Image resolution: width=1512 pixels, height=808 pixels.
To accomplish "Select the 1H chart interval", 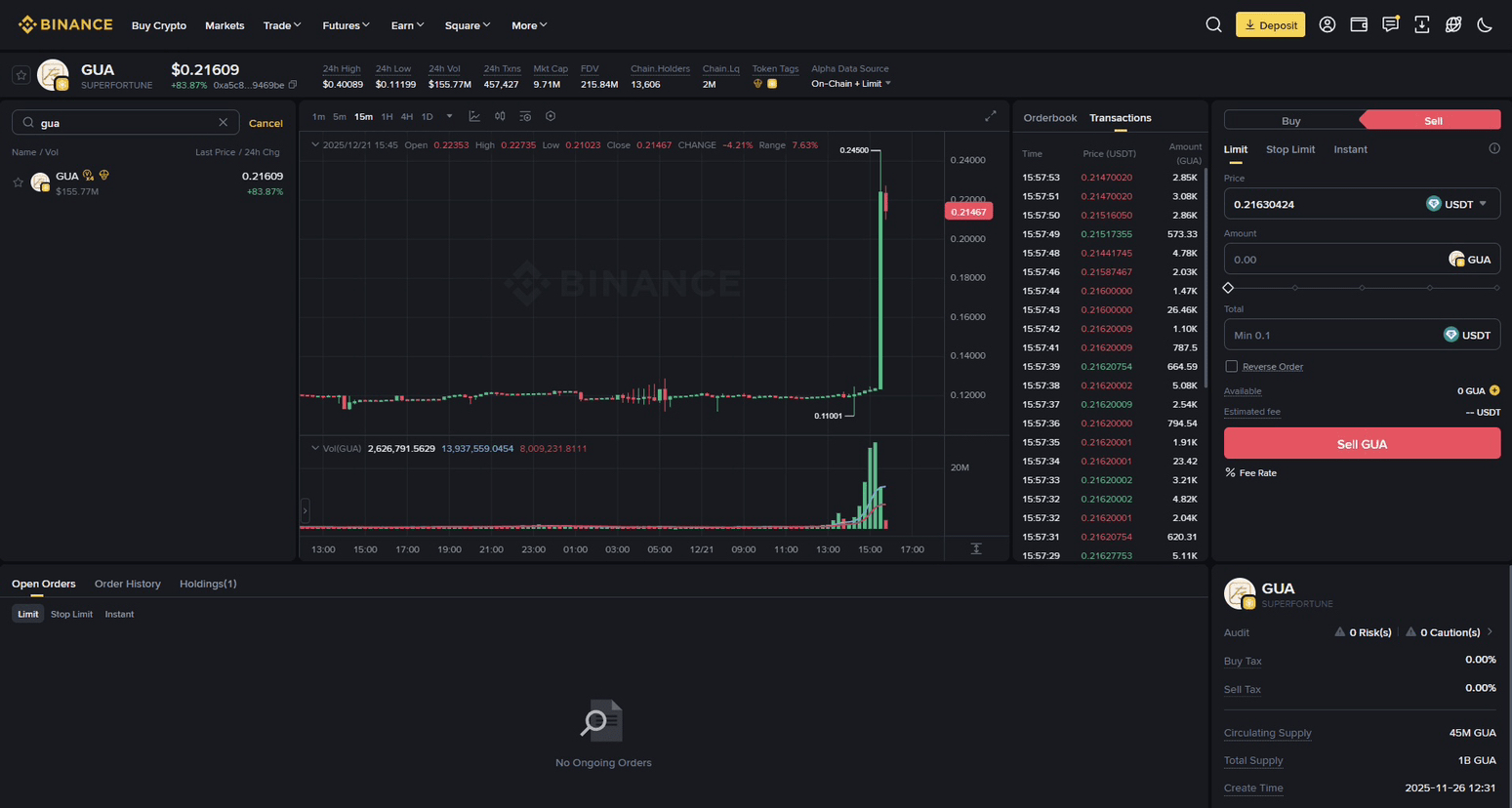I will (x=387, y=117).
